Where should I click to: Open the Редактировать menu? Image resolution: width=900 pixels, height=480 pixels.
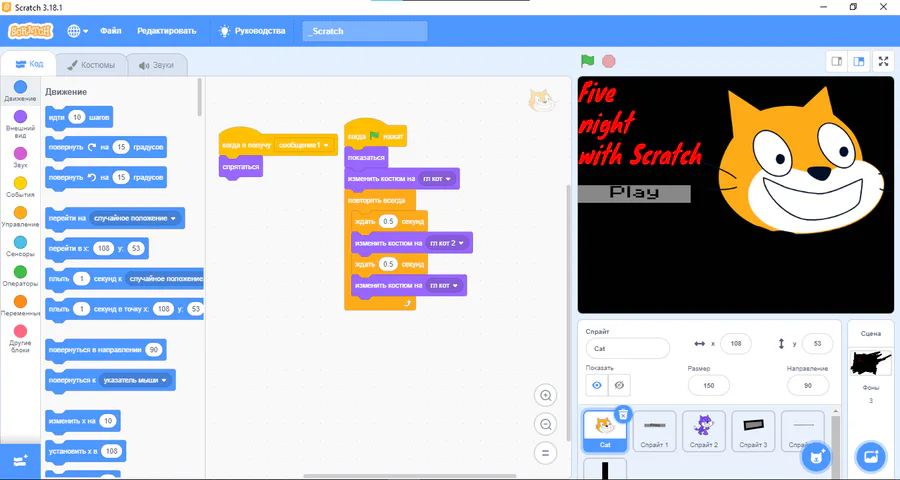[x=166, y=31]
